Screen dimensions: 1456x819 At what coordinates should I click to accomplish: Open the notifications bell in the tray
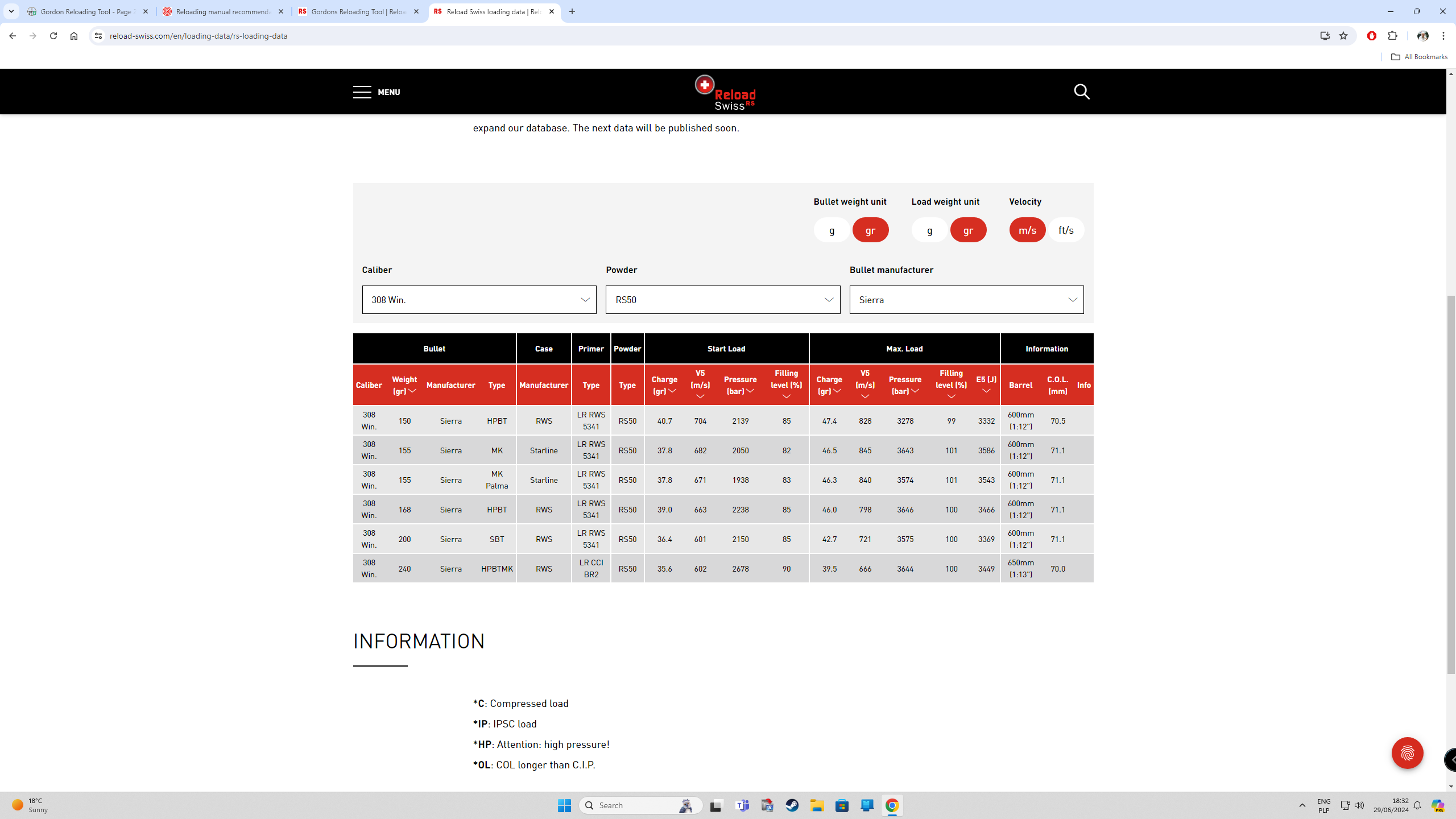pyautogui.click(x=1417, y=805)
